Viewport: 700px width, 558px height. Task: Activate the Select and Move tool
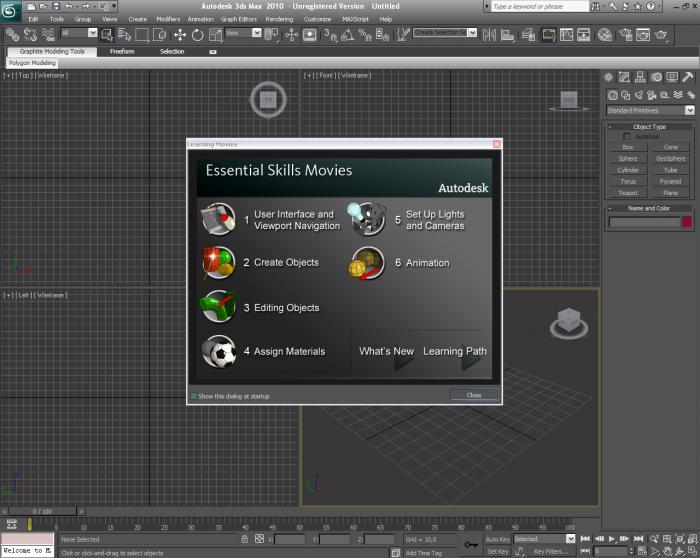[180, 34]
